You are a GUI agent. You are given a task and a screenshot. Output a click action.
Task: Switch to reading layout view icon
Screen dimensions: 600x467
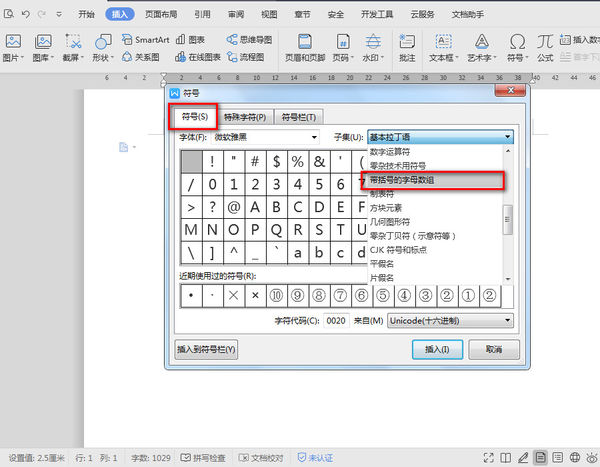tap(505, 457)
